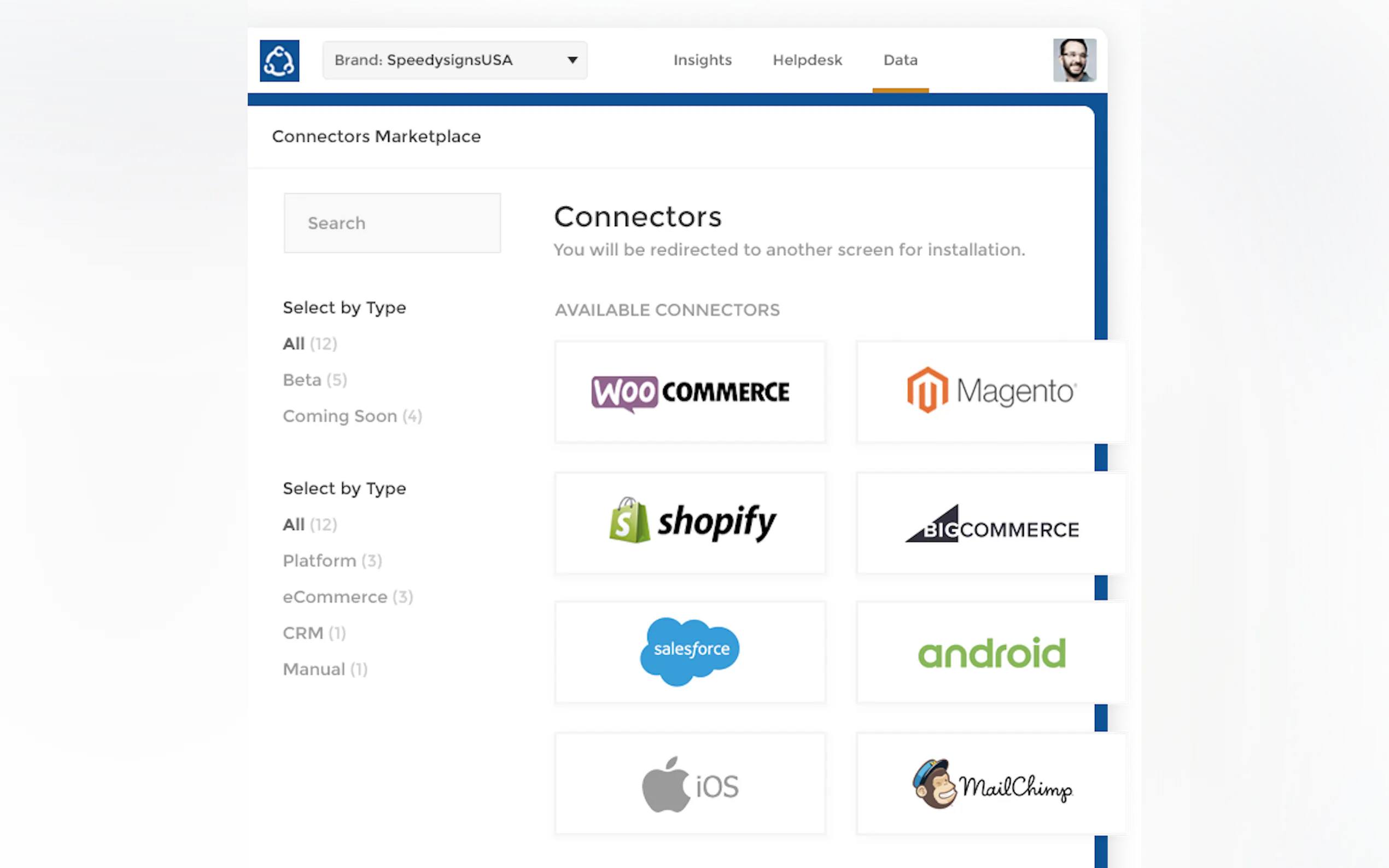The image size is (1389, 868).
Task: Open the WooCommerce connector tile
Action: pyautogui.click(x=690, y=391)
